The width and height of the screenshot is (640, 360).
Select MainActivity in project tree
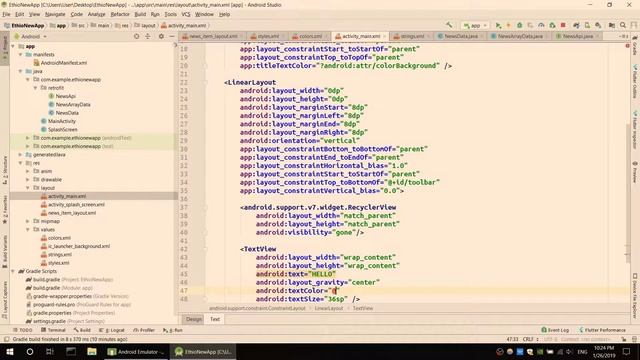pos(62,121)
